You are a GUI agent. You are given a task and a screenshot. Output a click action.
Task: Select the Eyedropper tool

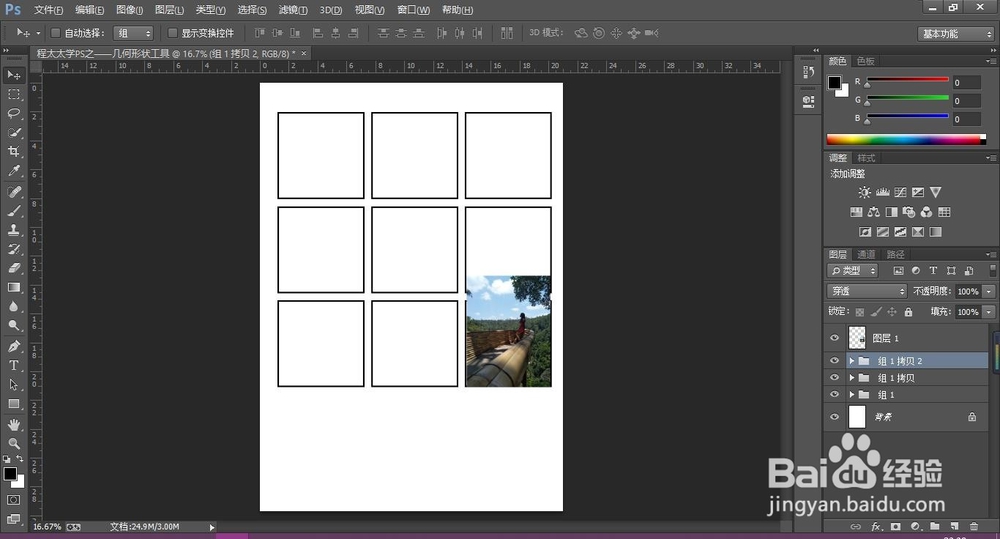click(13, 170)
